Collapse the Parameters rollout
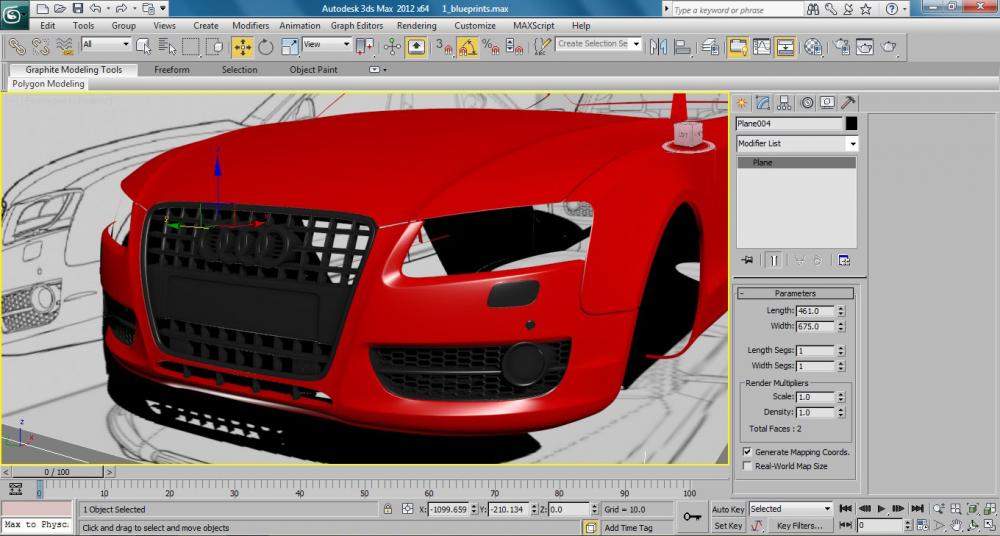Screen dimensions: 1000x536 [x=795, y=294]
